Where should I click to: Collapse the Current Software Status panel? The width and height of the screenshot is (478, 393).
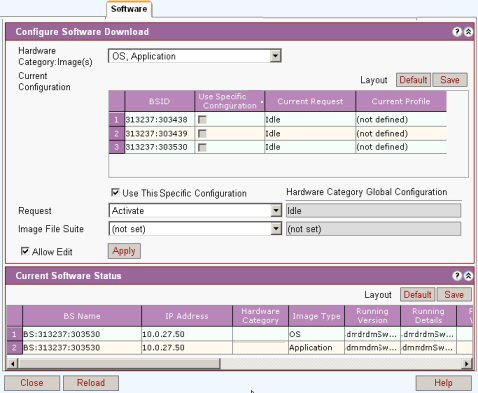pyautogui.click(x=468, y=276)
